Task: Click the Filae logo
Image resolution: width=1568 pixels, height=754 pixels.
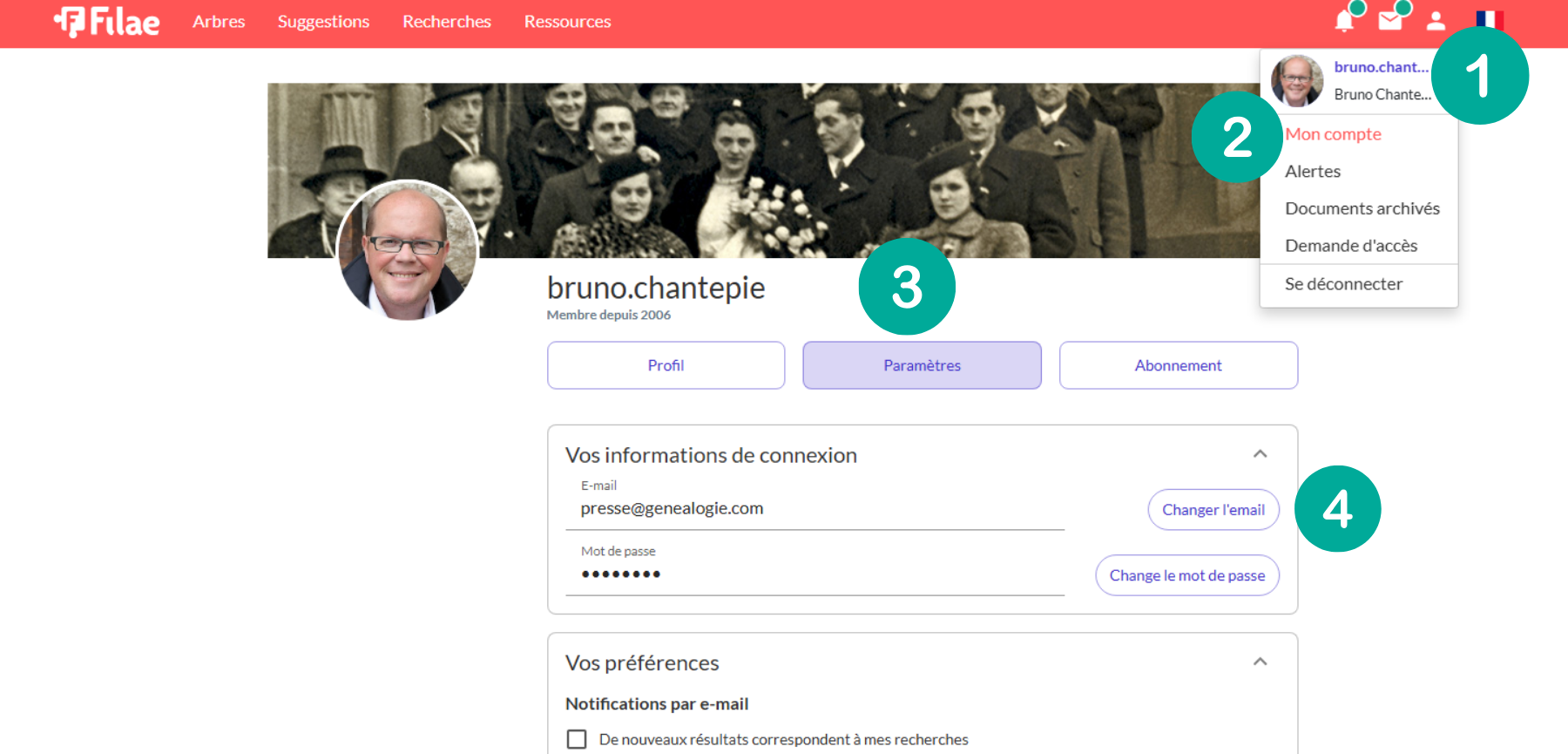Action: coord(107,22)
